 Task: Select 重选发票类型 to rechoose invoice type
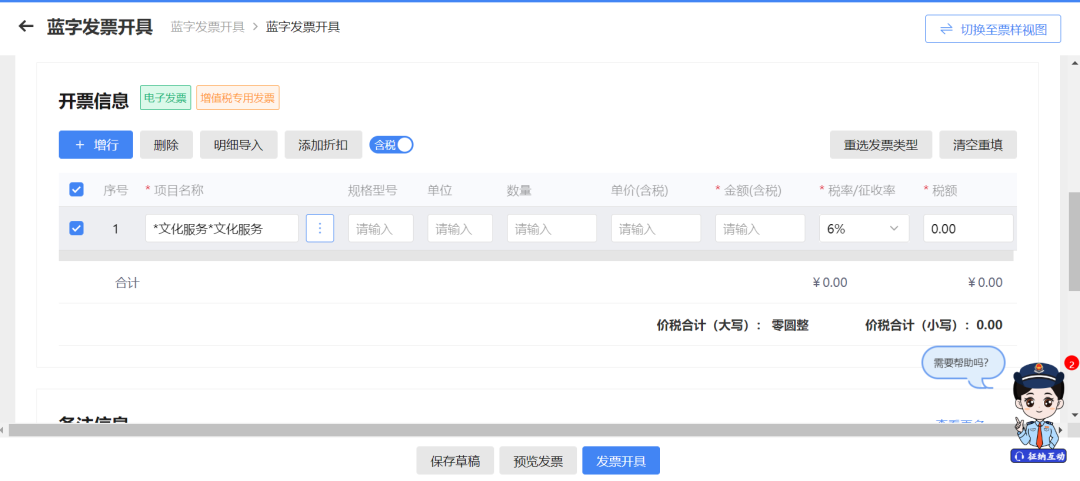(881, 145)
